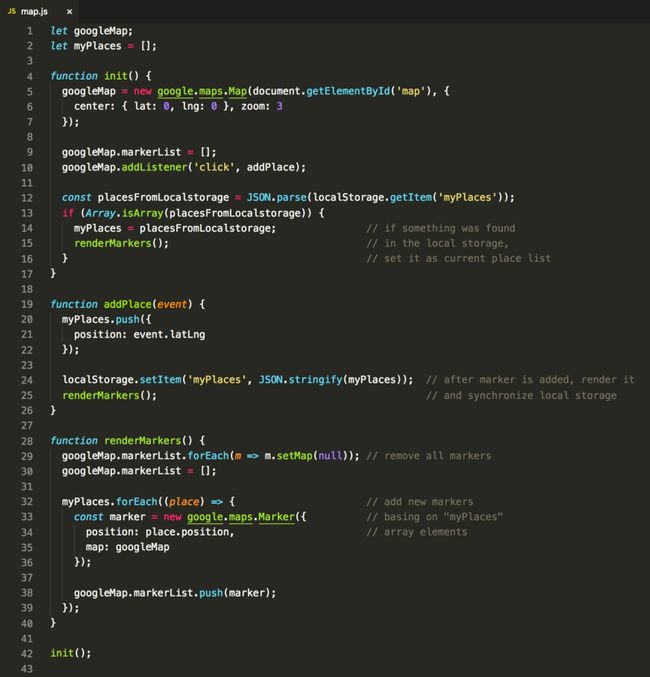Click the JS file icon on map.js tab
The image size is (650, 677).
[12, 11]
